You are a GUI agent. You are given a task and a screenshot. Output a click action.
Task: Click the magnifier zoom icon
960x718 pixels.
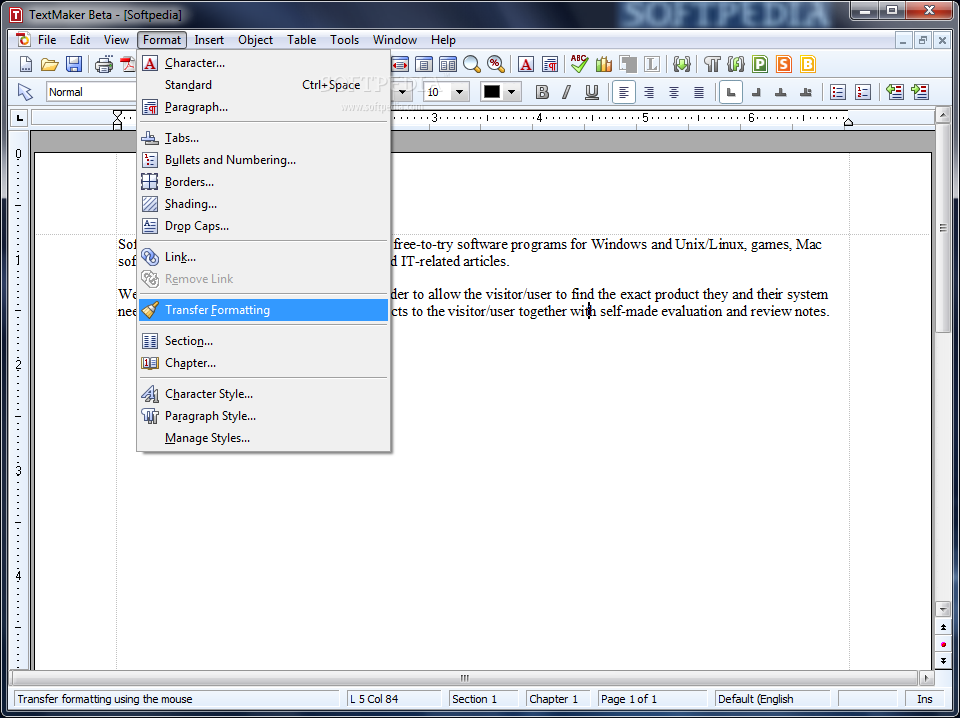pyautogui.click(x=471, y=65)
